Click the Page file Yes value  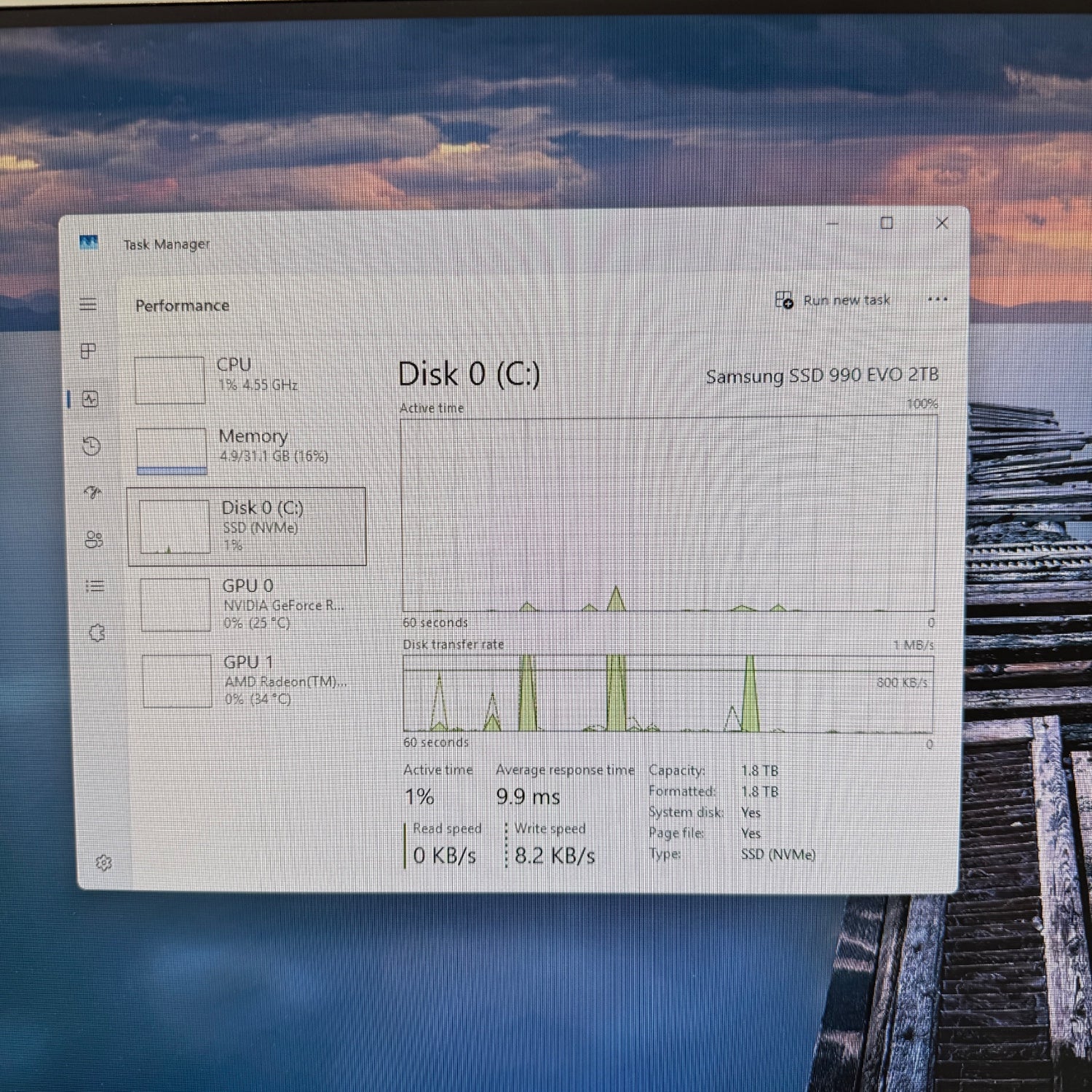click(x=751, y=834)
